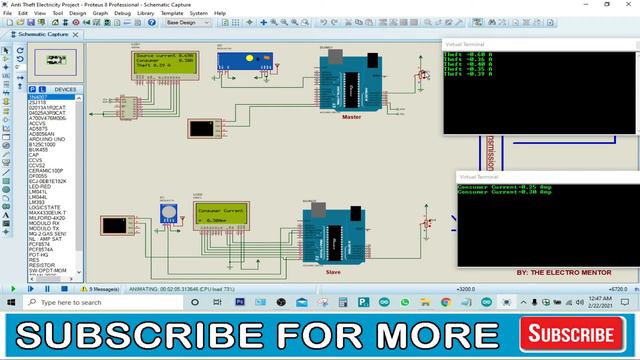This screenshot has height=360, width=640.
Task: Open the Debug menu
Action: (x=122, y=13)
